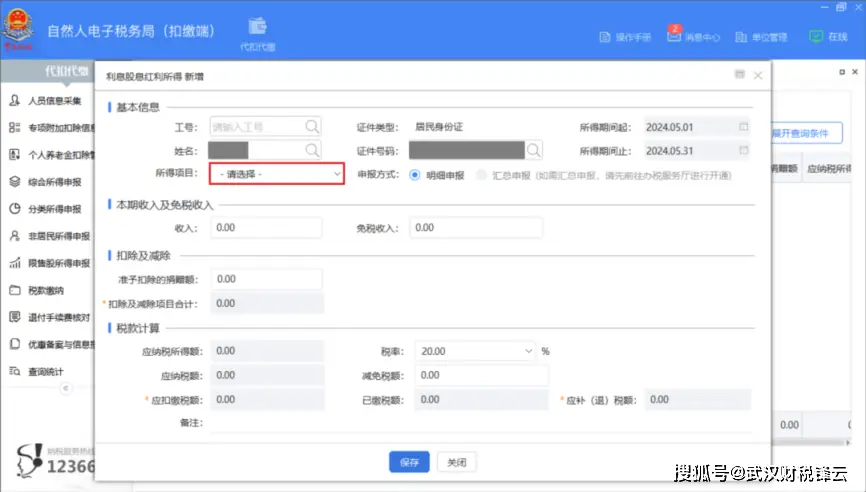Open calendar icon for 所得期间起
This screenshot has width=866, height=492.
743,127
